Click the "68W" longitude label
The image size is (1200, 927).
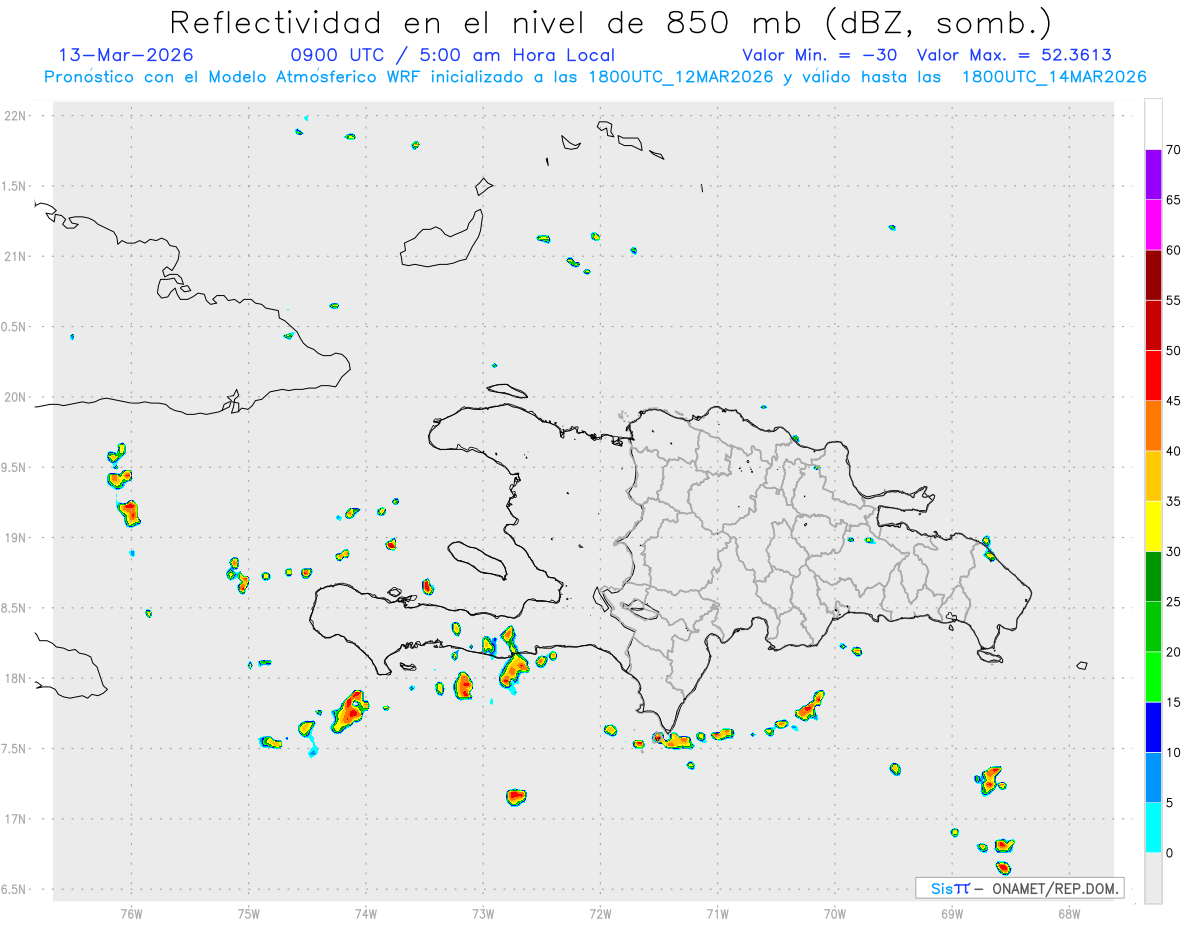(x=1069, y=913)
